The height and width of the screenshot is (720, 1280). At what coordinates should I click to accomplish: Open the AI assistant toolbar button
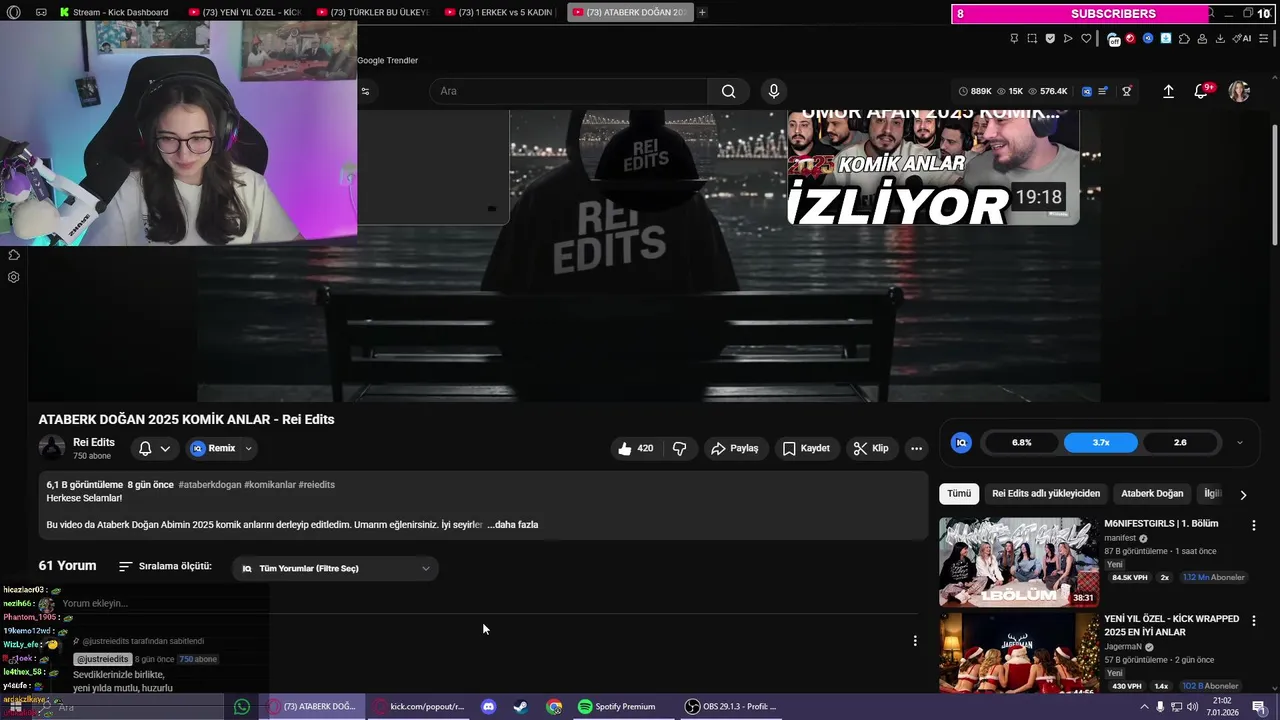pos(1243,38)
